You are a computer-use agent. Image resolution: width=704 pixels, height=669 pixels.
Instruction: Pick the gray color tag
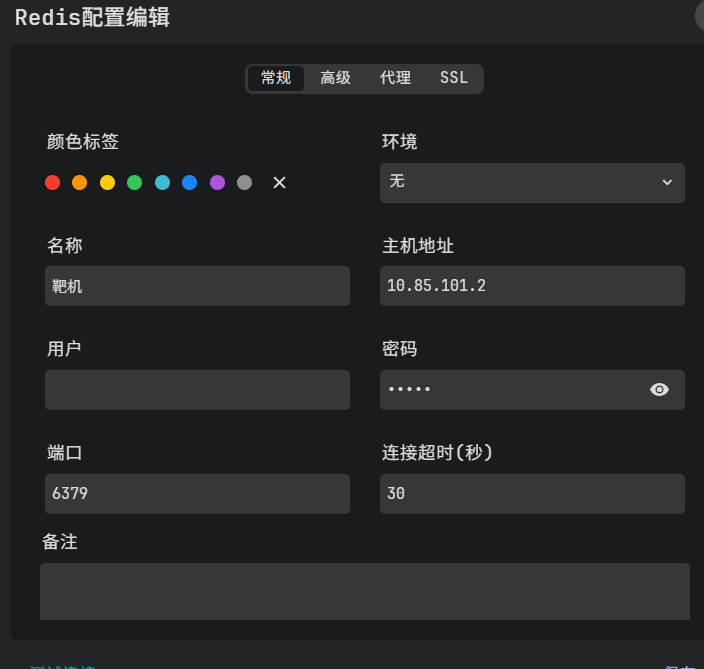coord(244,183)
